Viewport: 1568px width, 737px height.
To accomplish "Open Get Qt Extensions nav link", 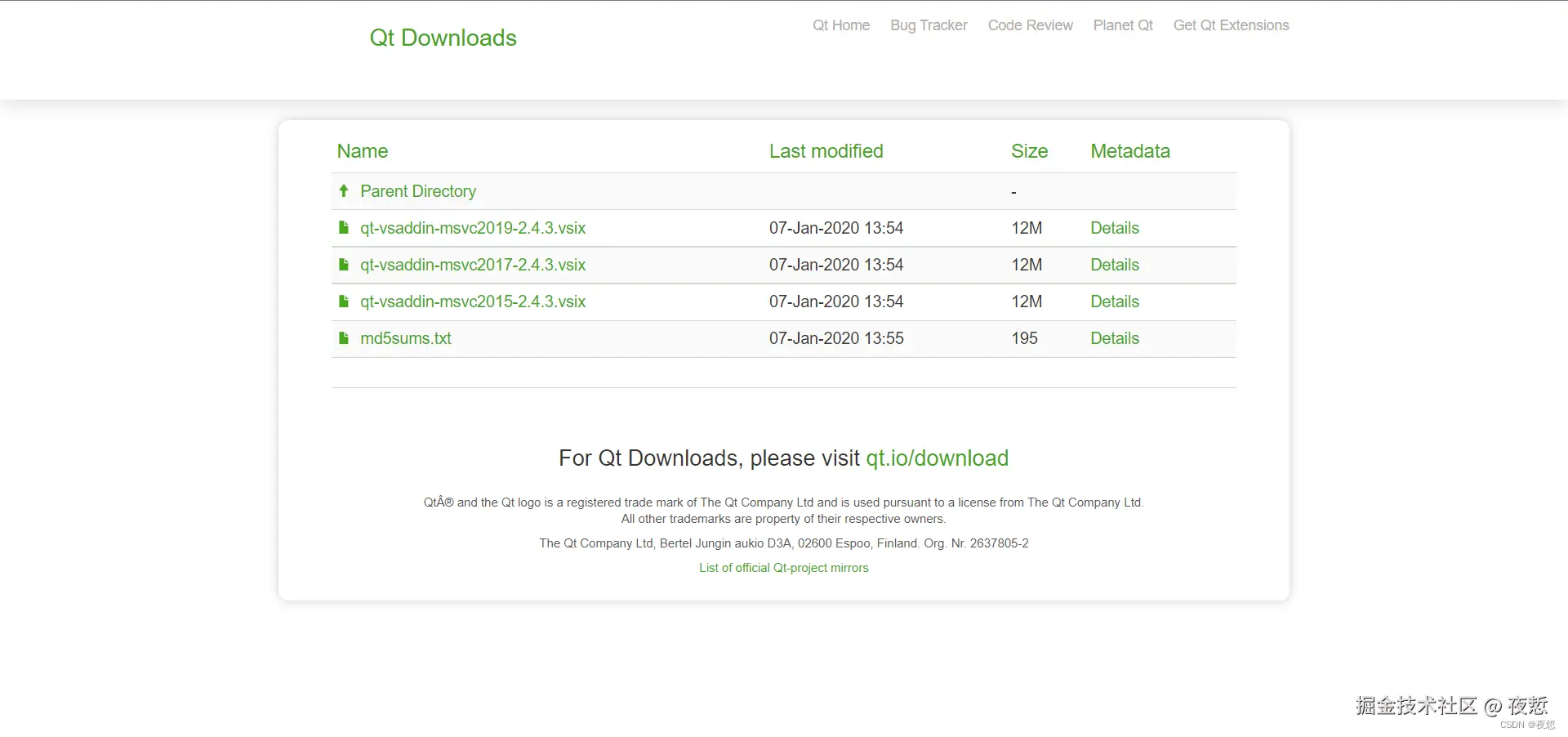I will [1232, 25].
